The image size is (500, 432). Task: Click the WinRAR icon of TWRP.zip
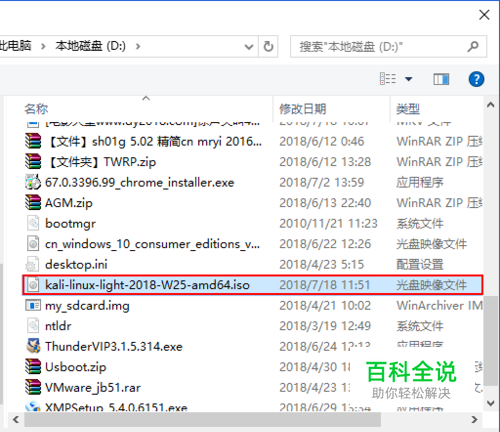click(x=33, y=162)
